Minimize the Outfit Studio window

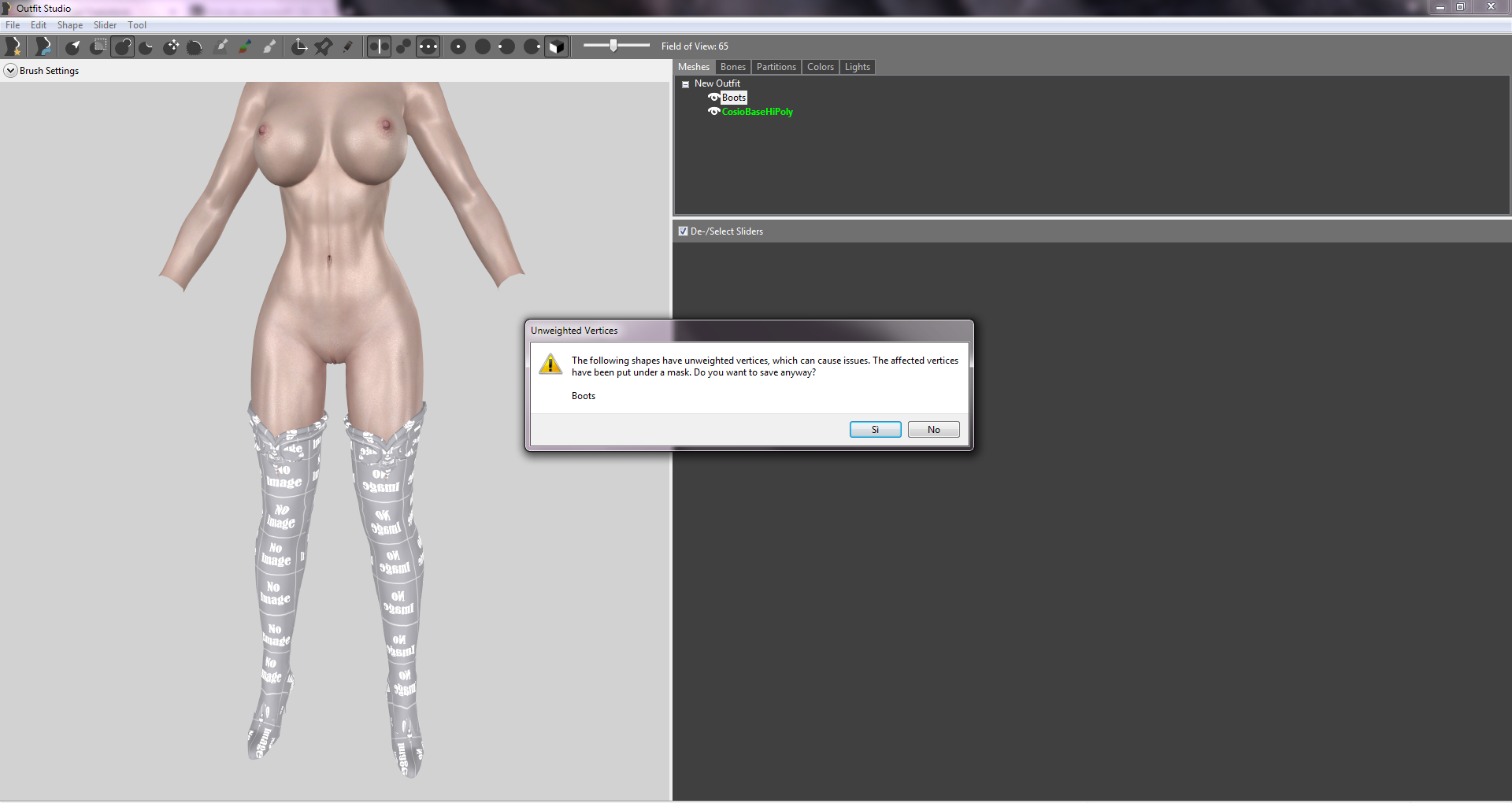[x=1440, y=7]
